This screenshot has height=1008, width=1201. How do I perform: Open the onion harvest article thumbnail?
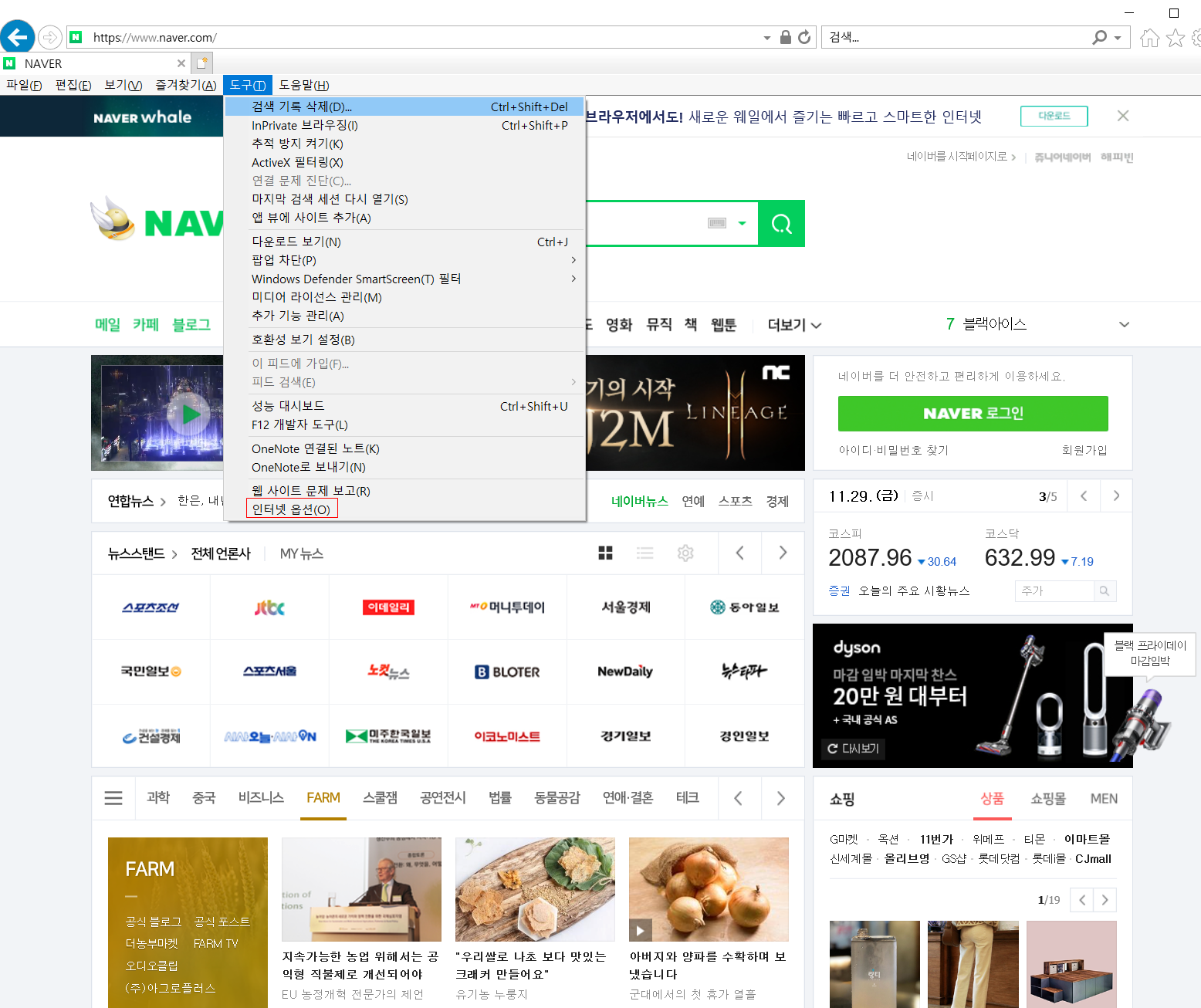(x=709, y=889)
